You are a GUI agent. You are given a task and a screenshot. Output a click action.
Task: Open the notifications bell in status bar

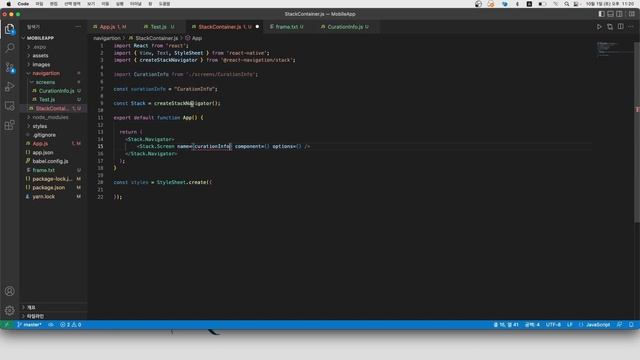pyautogui.click(x=631, y=324)
